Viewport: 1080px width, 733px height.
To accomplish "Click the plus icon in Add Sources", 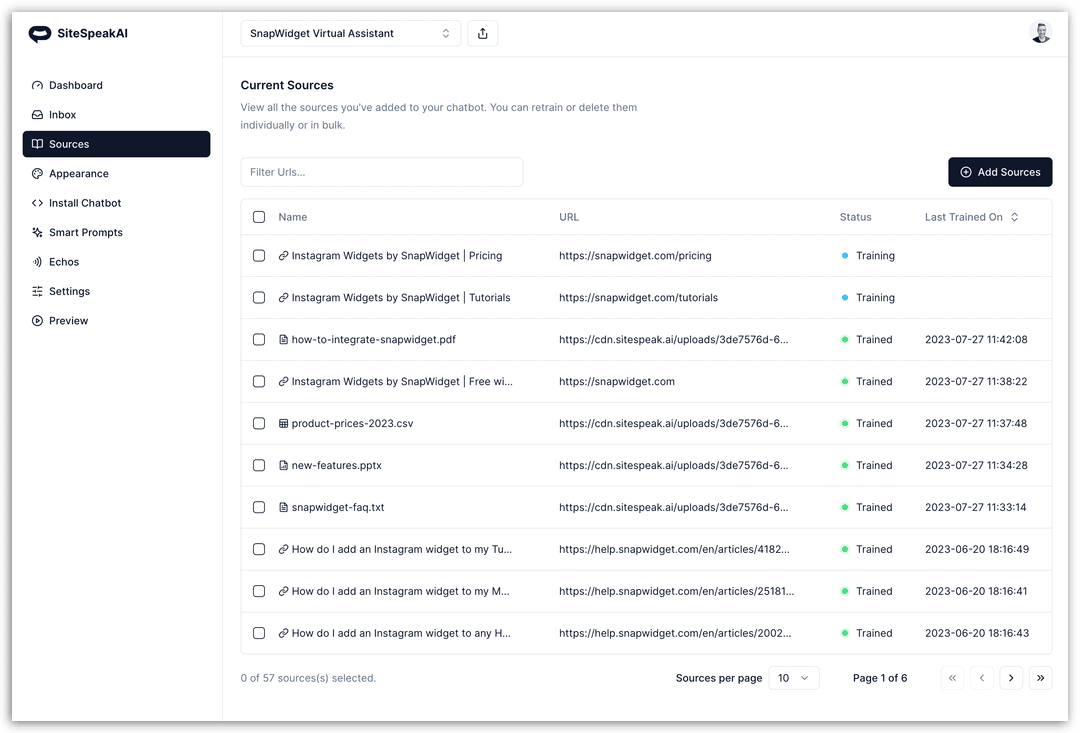I will point(966,172).
